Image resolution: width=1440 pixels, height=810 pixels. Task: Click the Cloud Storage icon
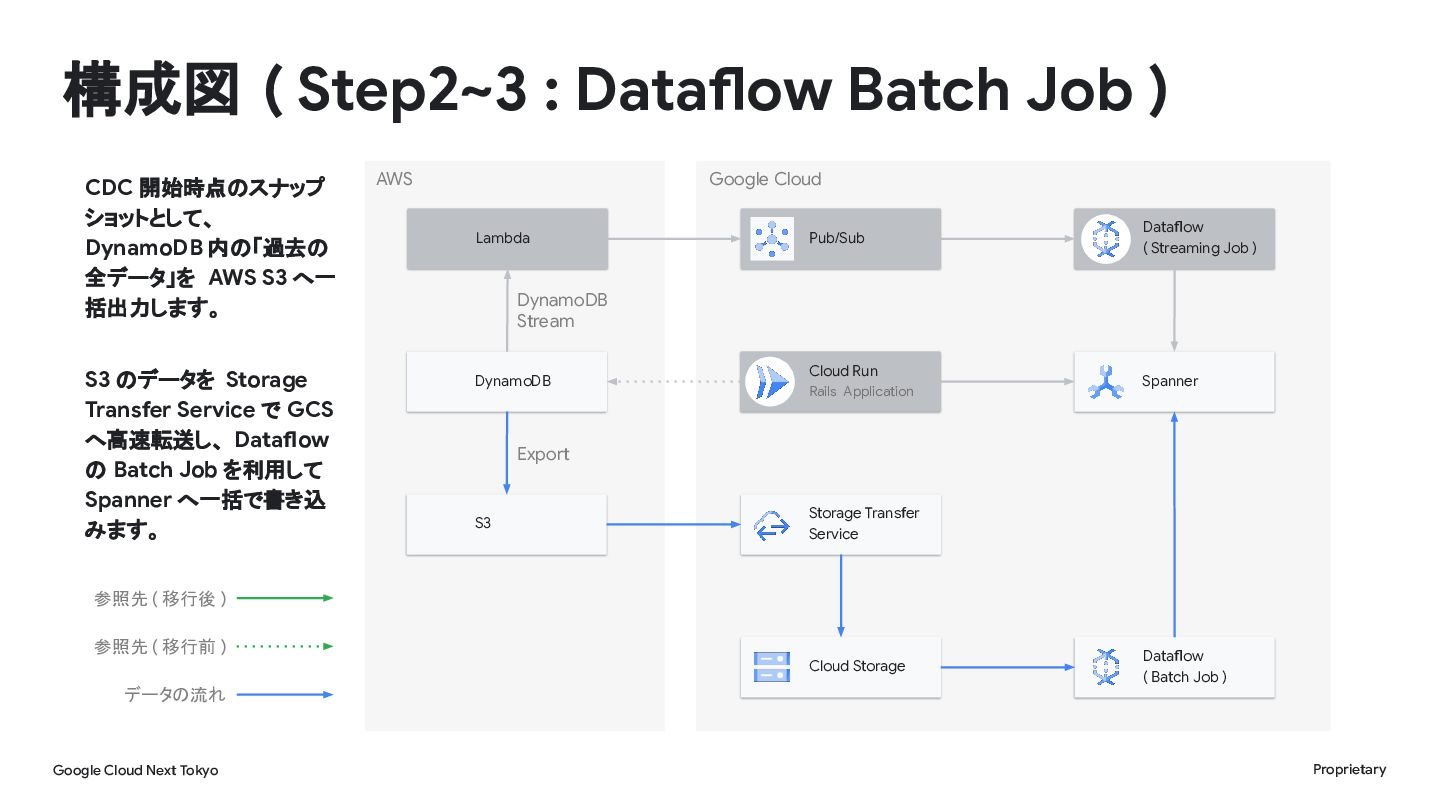(x=771, y=667)
